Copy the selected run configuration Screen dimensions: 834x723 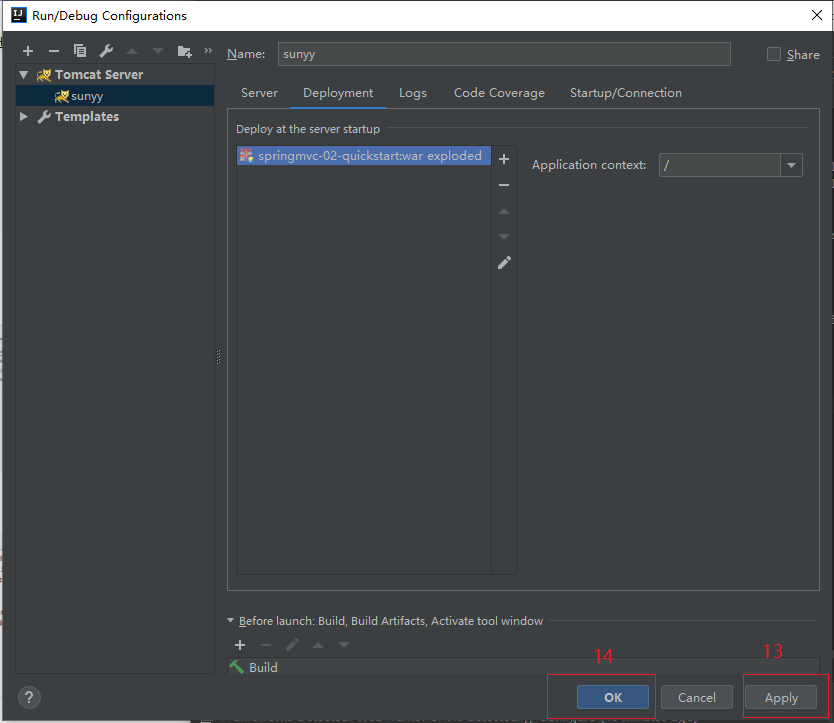(80, 51)
